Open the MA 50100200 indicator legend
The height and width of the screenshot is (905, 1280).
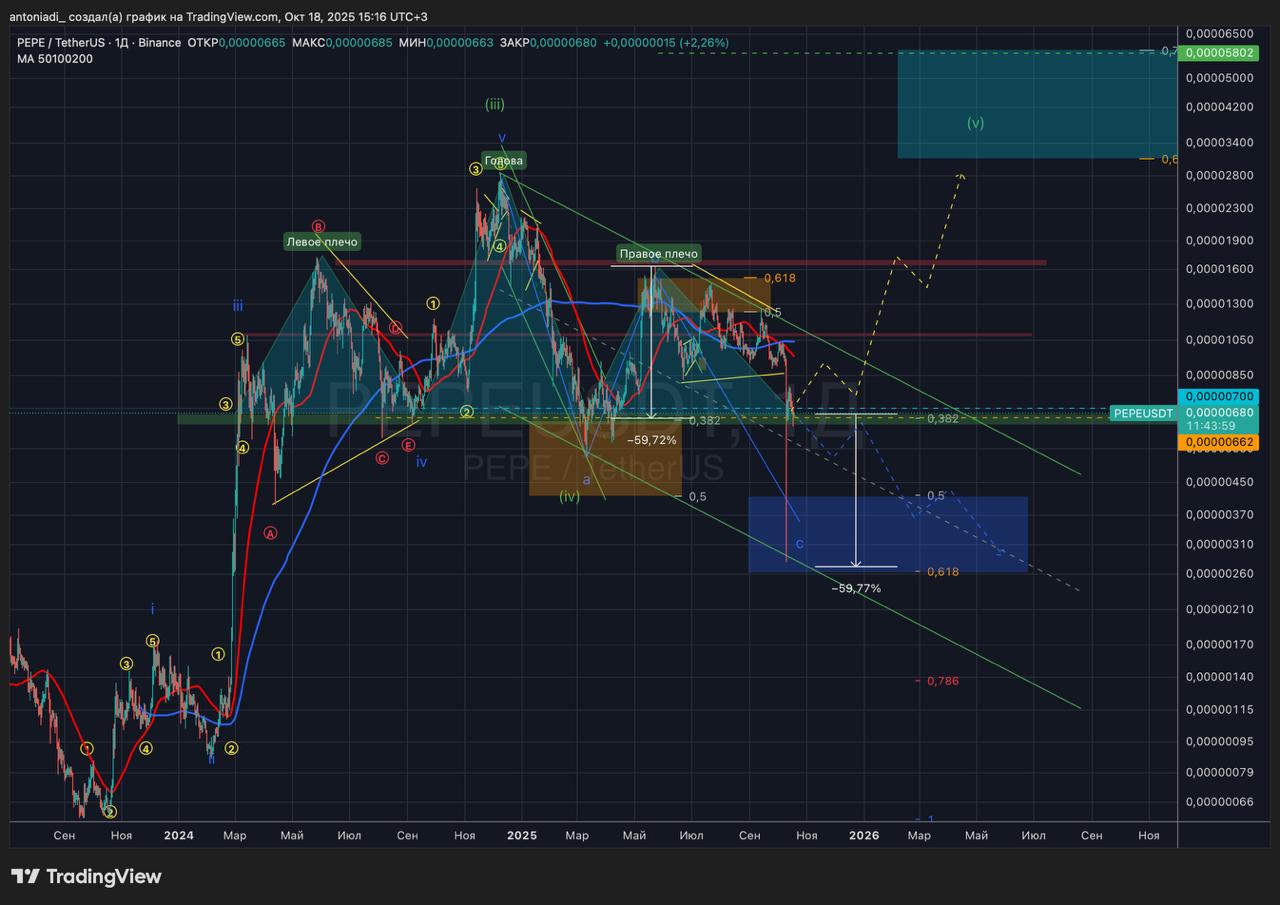tap(55, 59)
